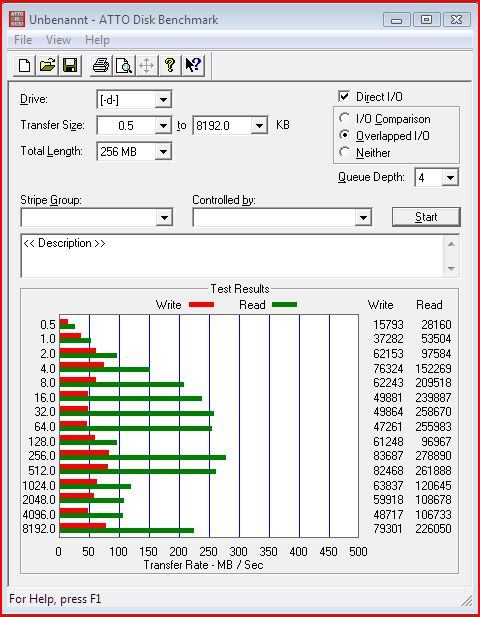Click the write value 76324
This screenshot has width=480, height=617.
click(388, 369)
